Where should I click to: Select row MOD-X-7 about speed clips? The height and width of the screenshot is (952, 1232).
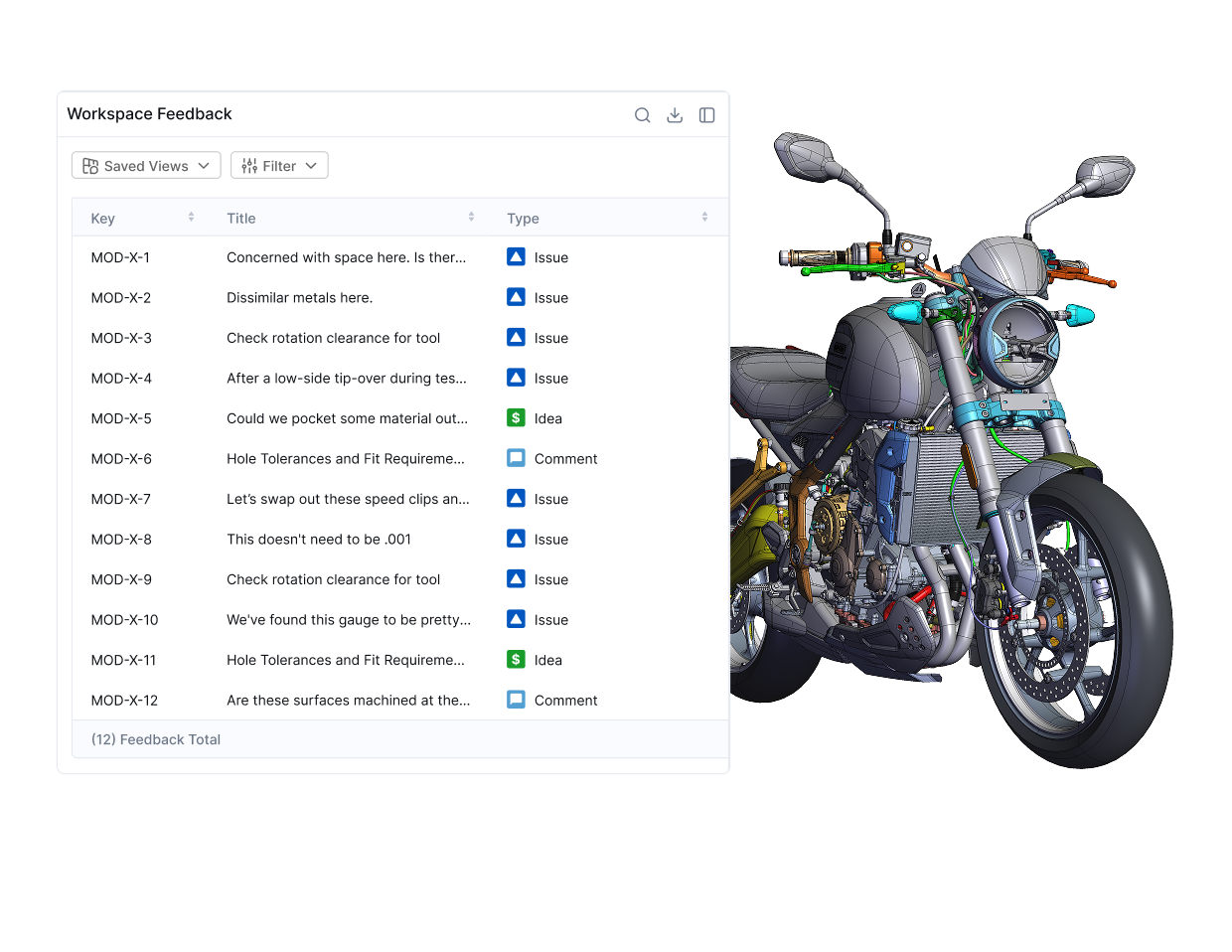346,499
